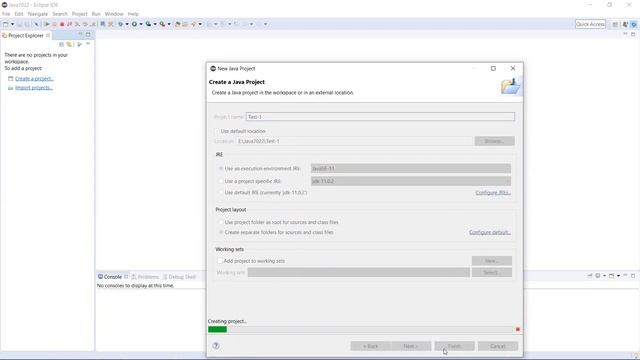Image resolution: width=640 pixels, height=360 pixels.
Task: Click the Creating project progress bar
Action: coord(360,329)
